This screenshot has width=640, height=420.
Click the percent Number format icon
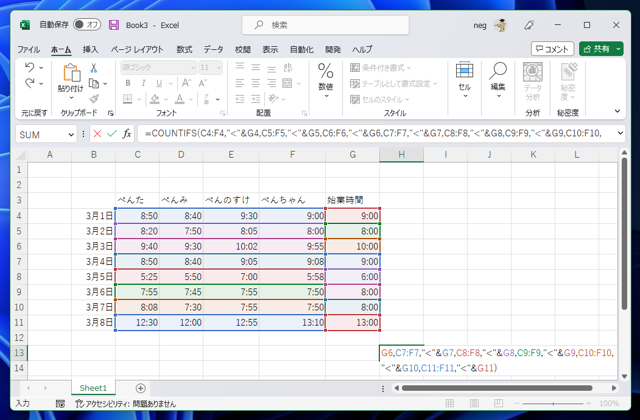pos(326,71)
